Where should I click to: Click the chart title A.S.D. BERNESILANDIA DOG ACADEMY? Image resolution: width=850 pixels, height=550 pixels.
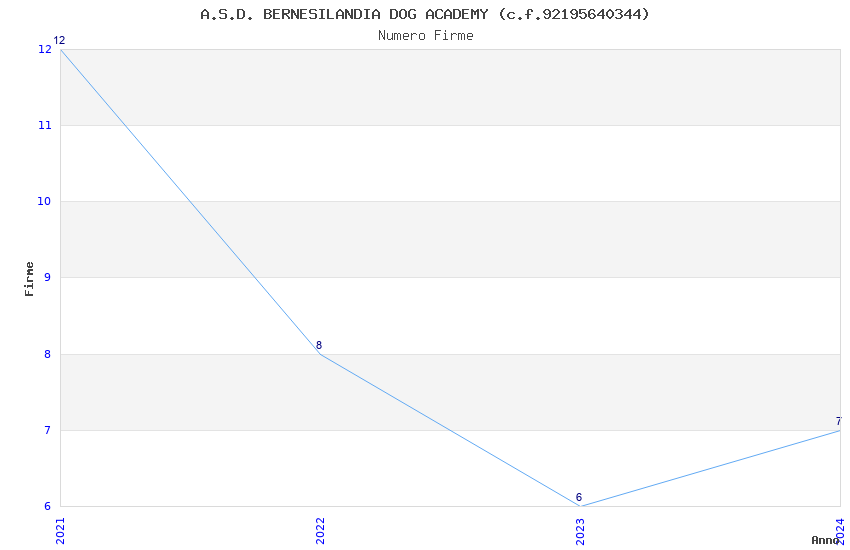coord(424,14)
